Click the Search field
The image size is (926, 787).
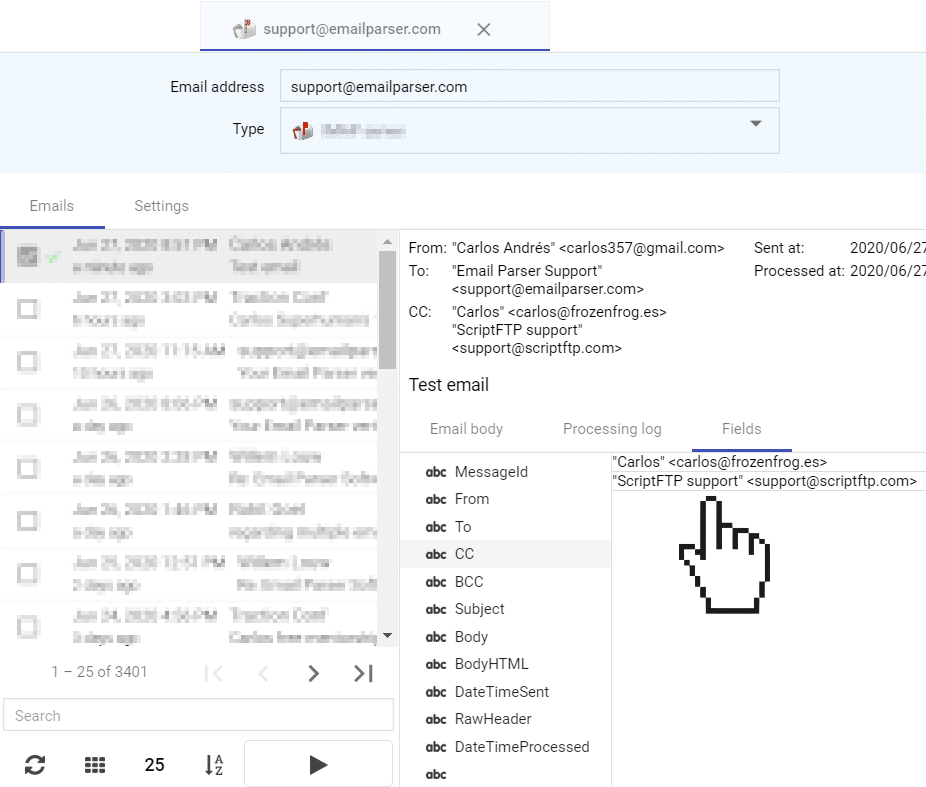tap(198, 715)
